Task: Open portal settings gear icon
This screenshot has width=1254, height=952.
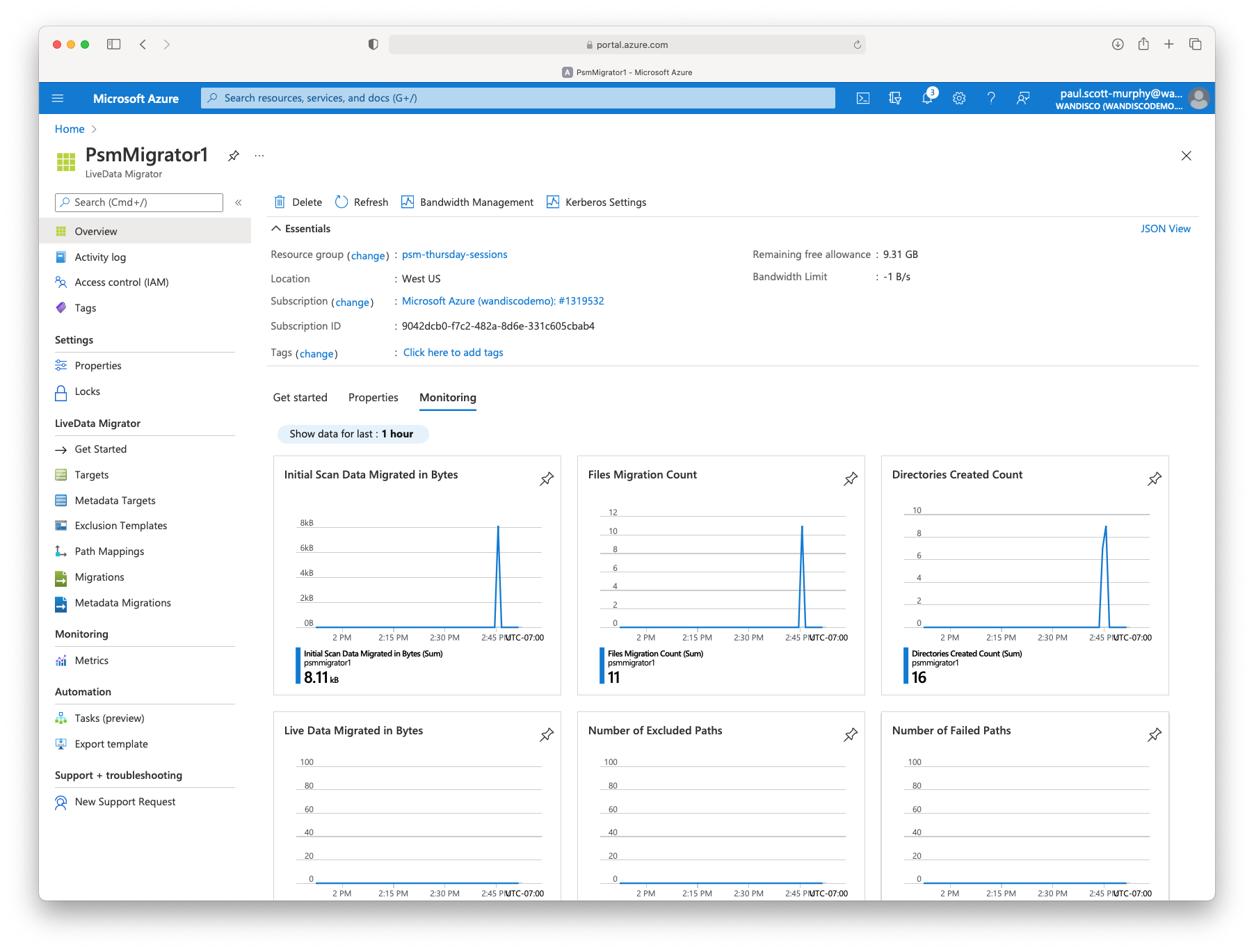Action: coord(959,98)
